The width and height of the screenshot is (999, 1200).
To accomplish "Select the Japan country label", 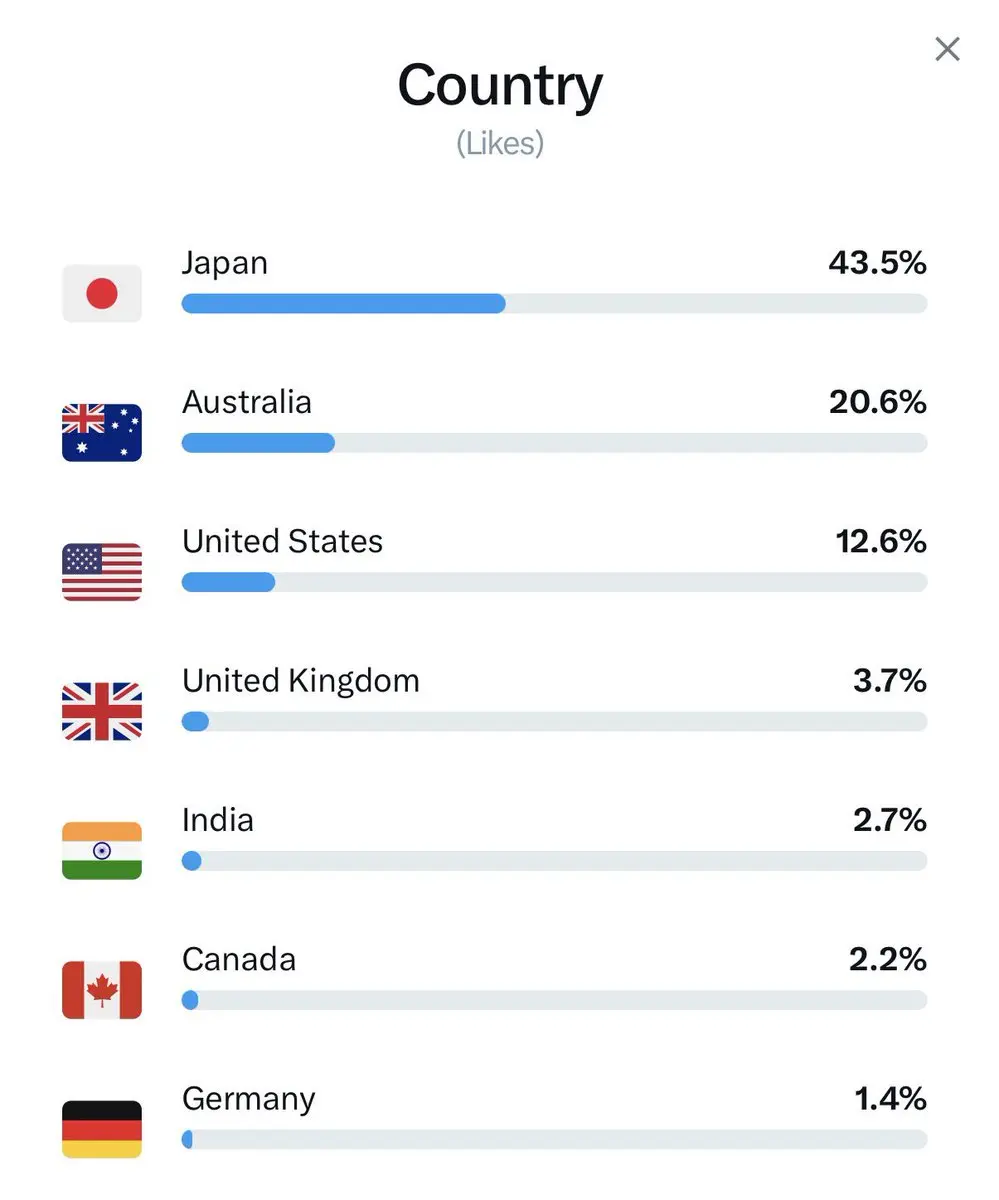I will point(225,264).
